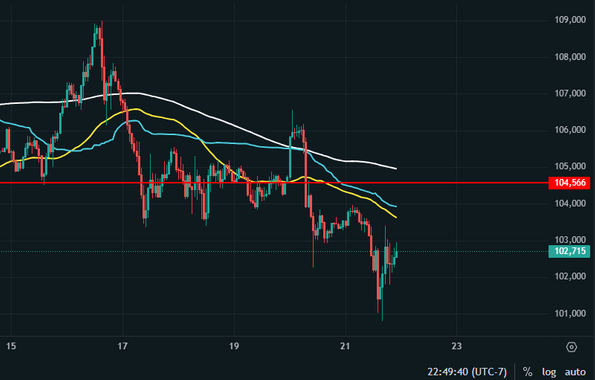
Task: Click price axis label 108,000
Action: 570,57
